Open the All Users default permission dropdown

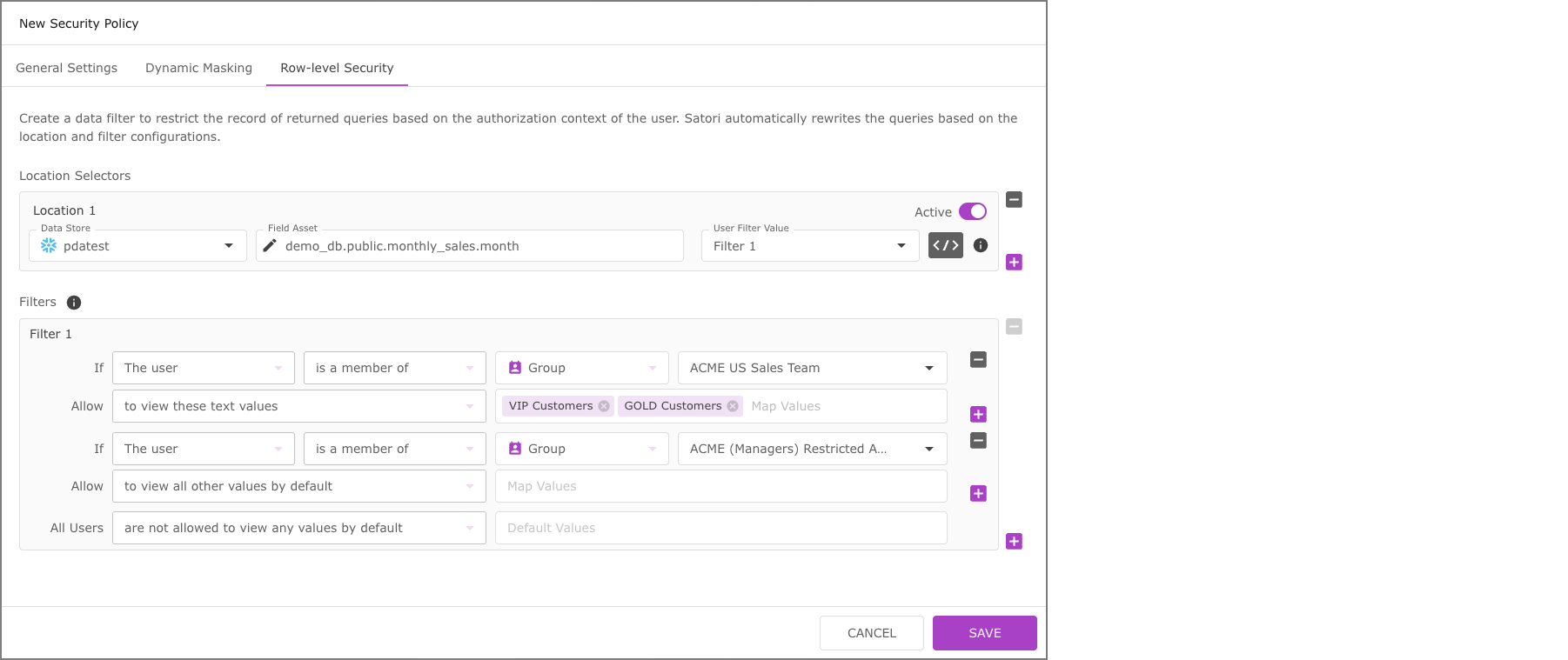click(x=299, y=528)
